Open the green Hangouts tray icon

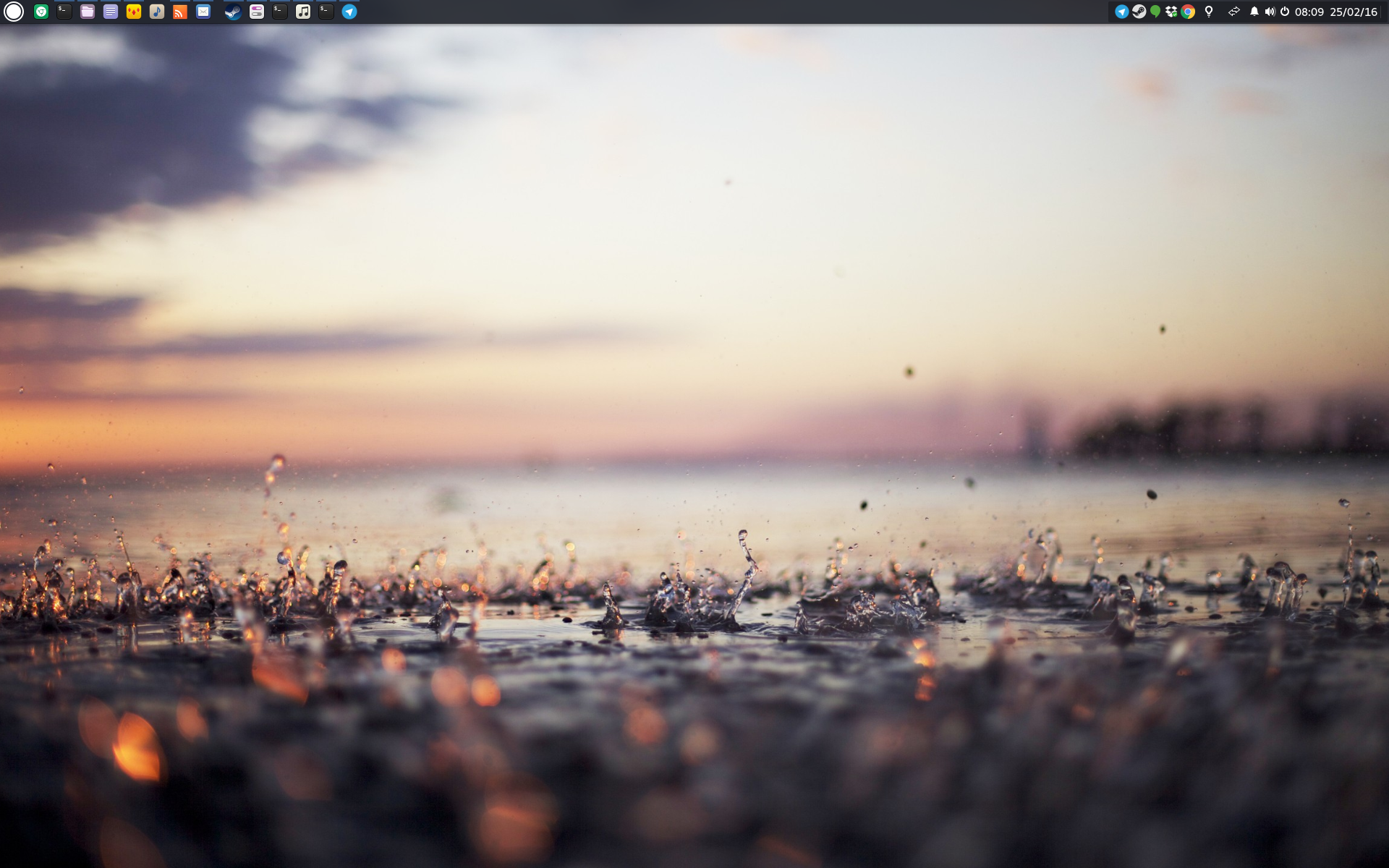[1155, 12]
